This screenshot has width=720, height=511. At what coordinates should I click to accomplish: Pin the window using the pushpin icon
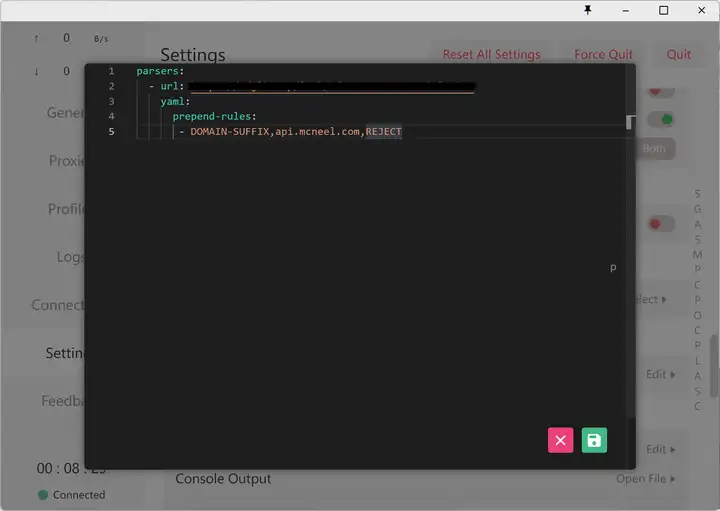pyautogui.click(x=587, y=10)
